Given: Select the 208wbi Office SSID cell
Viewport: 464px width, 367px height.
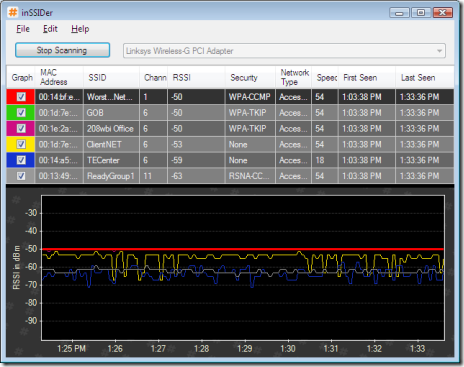Looking at the screenshot, I should [111, 128].
